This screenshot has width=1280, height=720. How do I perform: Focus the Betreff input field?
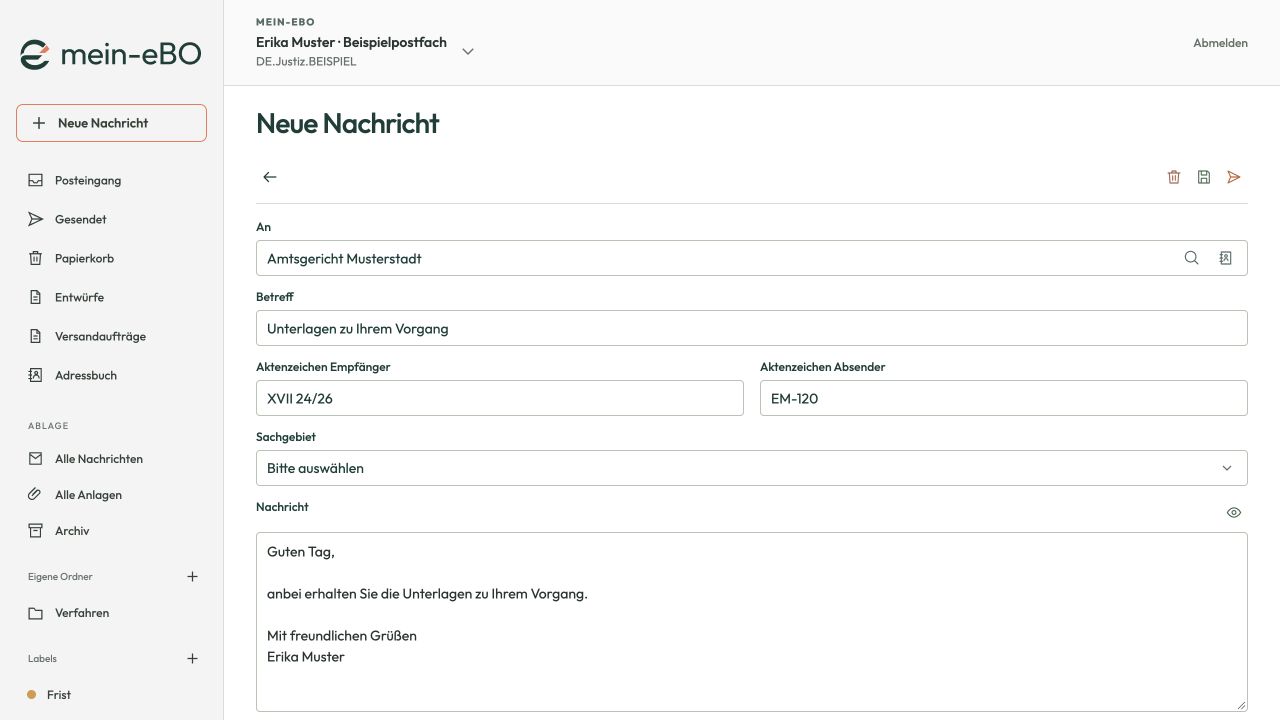point(752,328)
